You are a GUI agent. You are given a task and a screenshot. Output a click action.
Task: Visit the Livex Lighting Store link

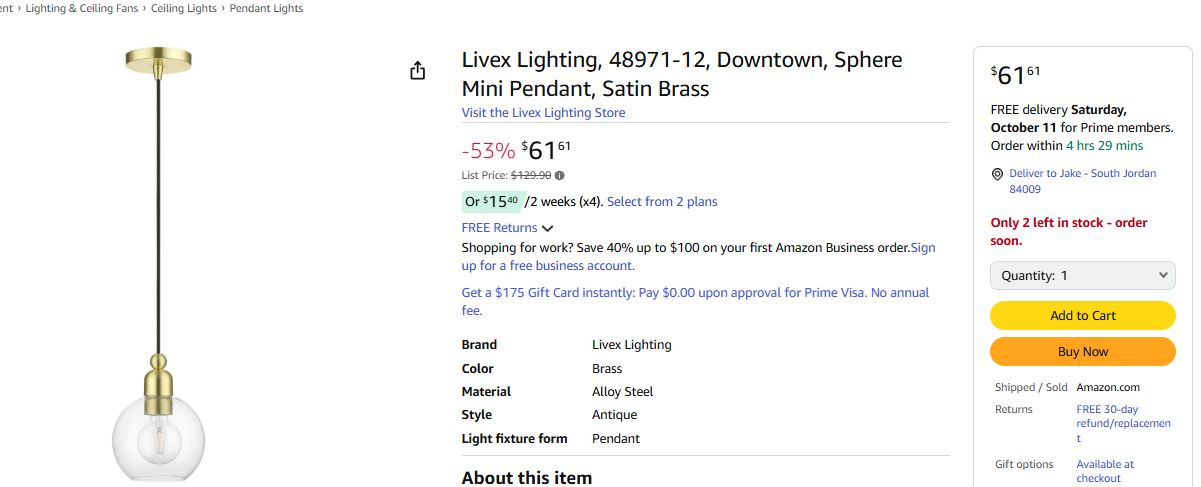coord(543,113)
